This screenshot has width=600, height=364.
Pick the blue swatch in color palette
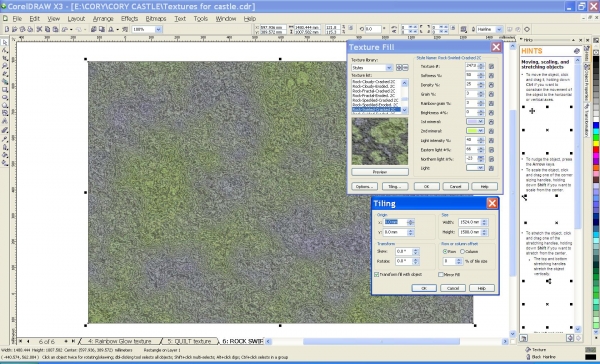pos(596,126)
